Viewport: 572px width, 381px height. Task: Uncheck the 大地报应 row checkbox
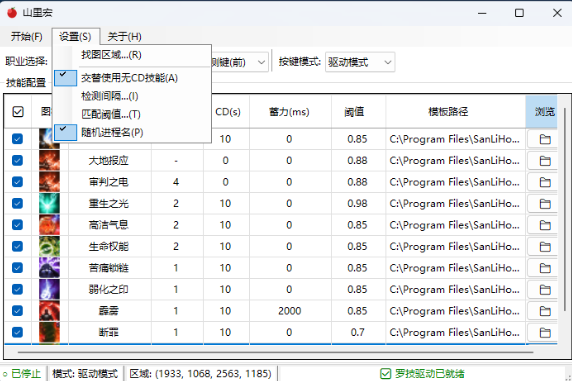(18, 161)
